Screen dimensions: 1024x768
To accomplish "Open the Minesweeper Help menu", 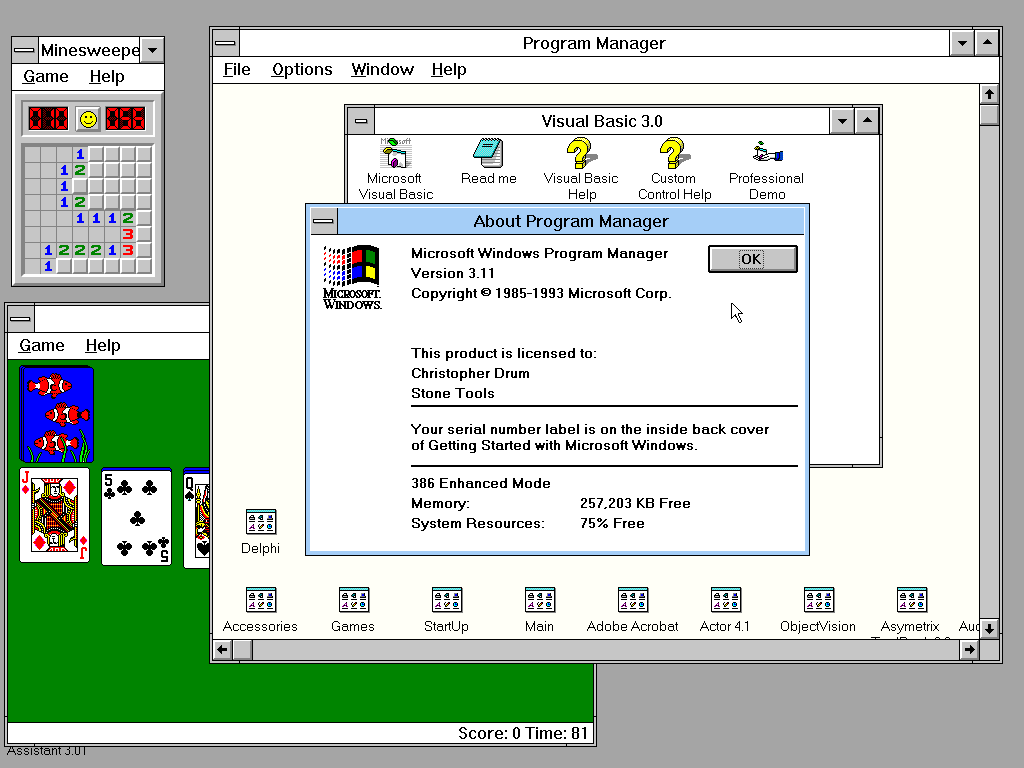I will (x=106, y=76).
